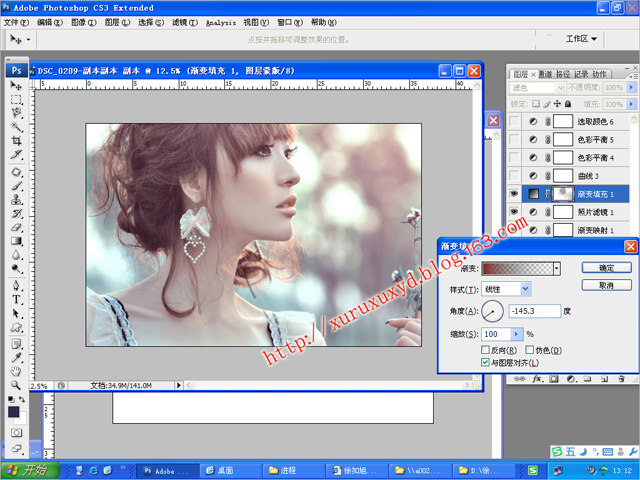The width and height of the screenshot is (640, 480).
Task: Select the Type tool
Action: click(16, 299)
